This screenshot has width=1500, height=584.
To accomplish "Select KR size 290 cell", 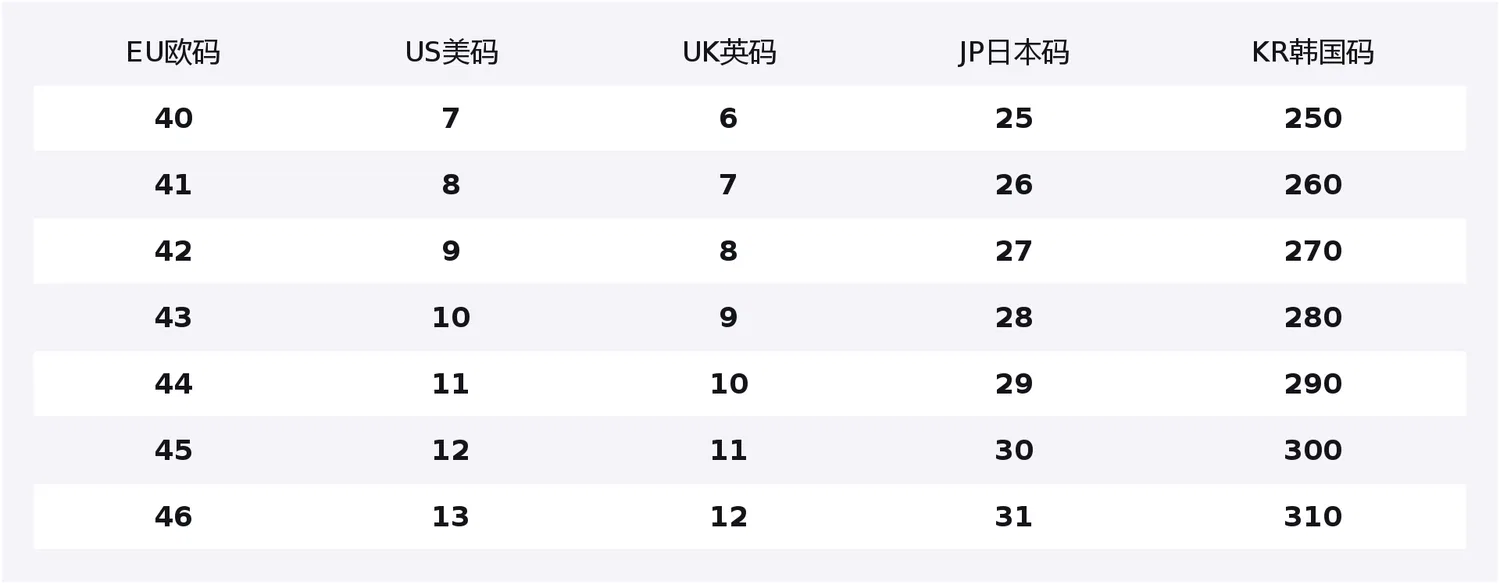I will 1313,384.
